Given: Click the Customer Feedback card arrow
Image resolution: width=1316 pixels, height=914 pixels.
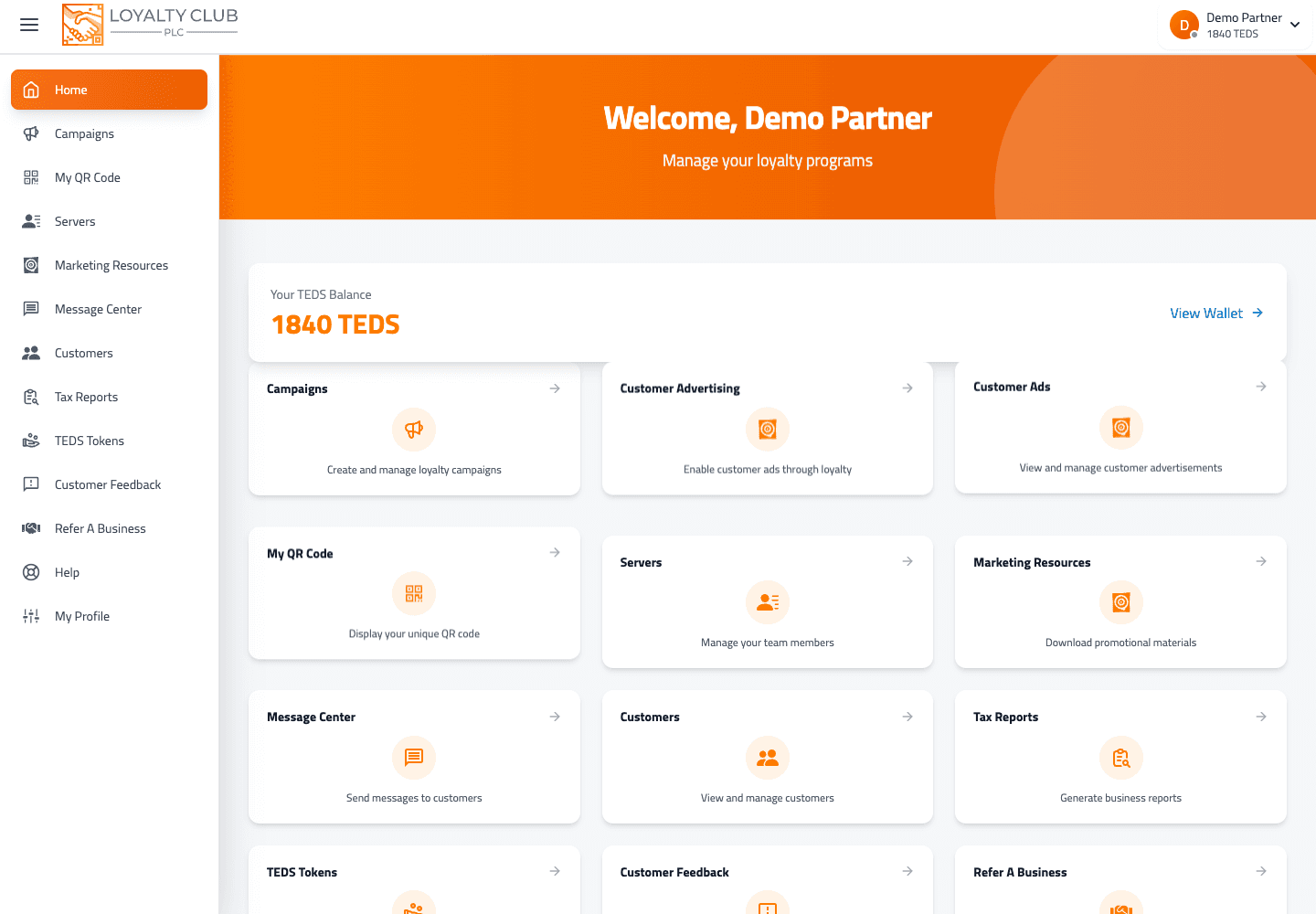Looking at the screenshot, I should coord(907,871).
